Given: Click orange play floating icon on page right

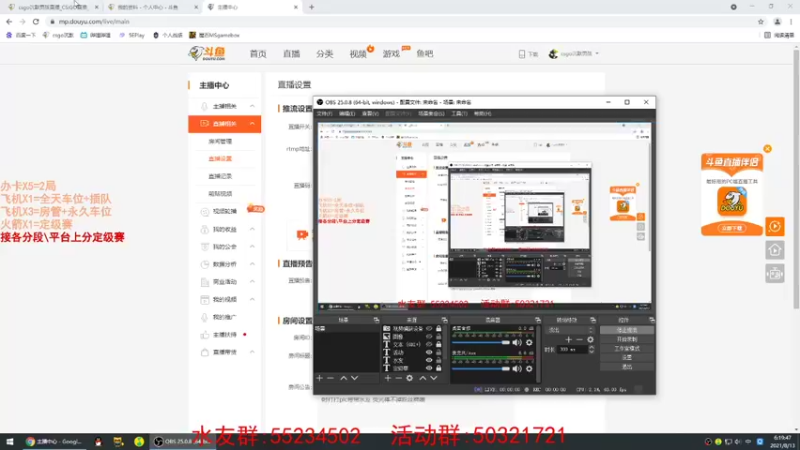Looking at the screenshot, I should coord(774,227).
